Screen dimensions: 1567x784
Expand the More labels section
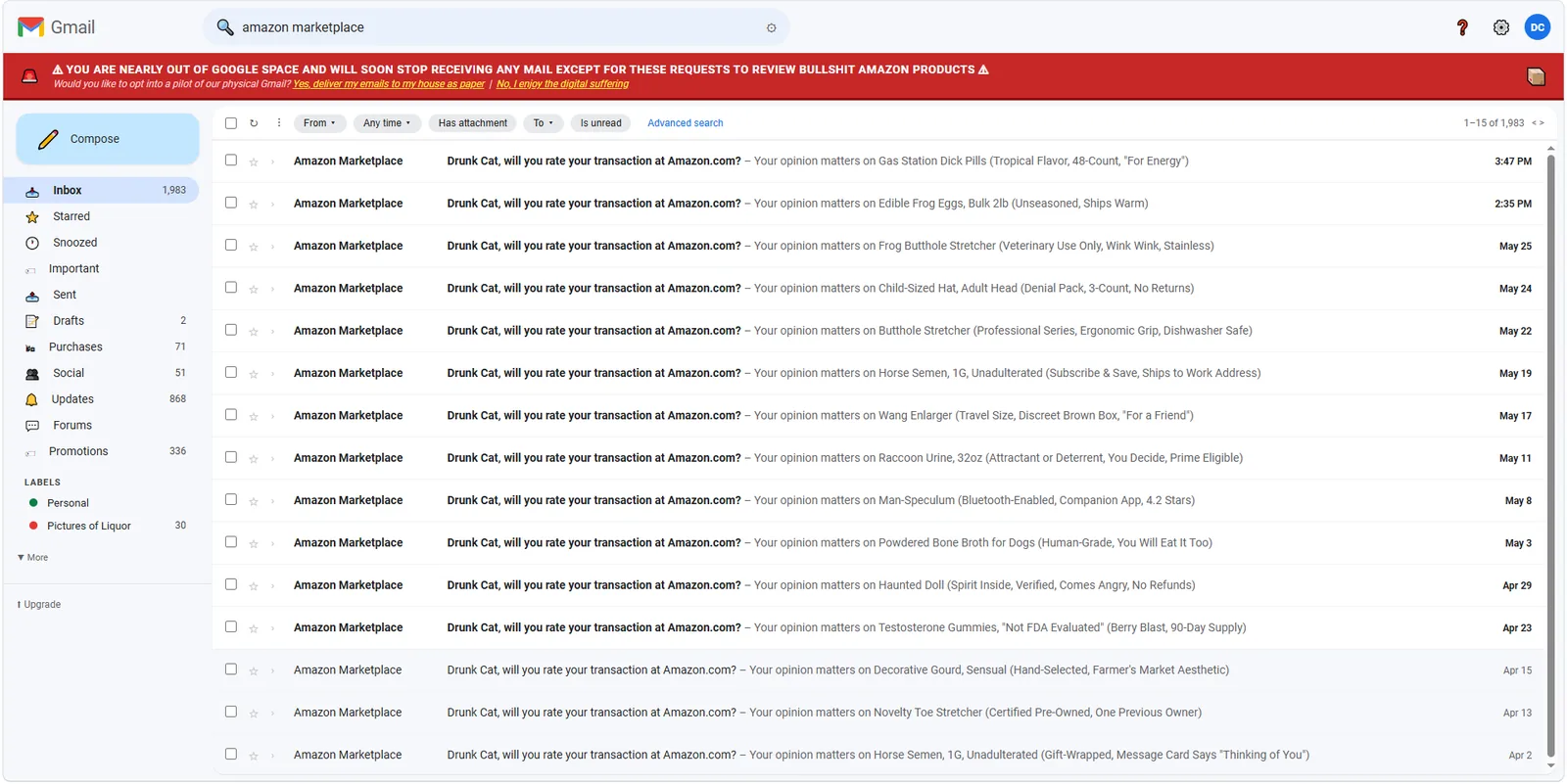33,558
